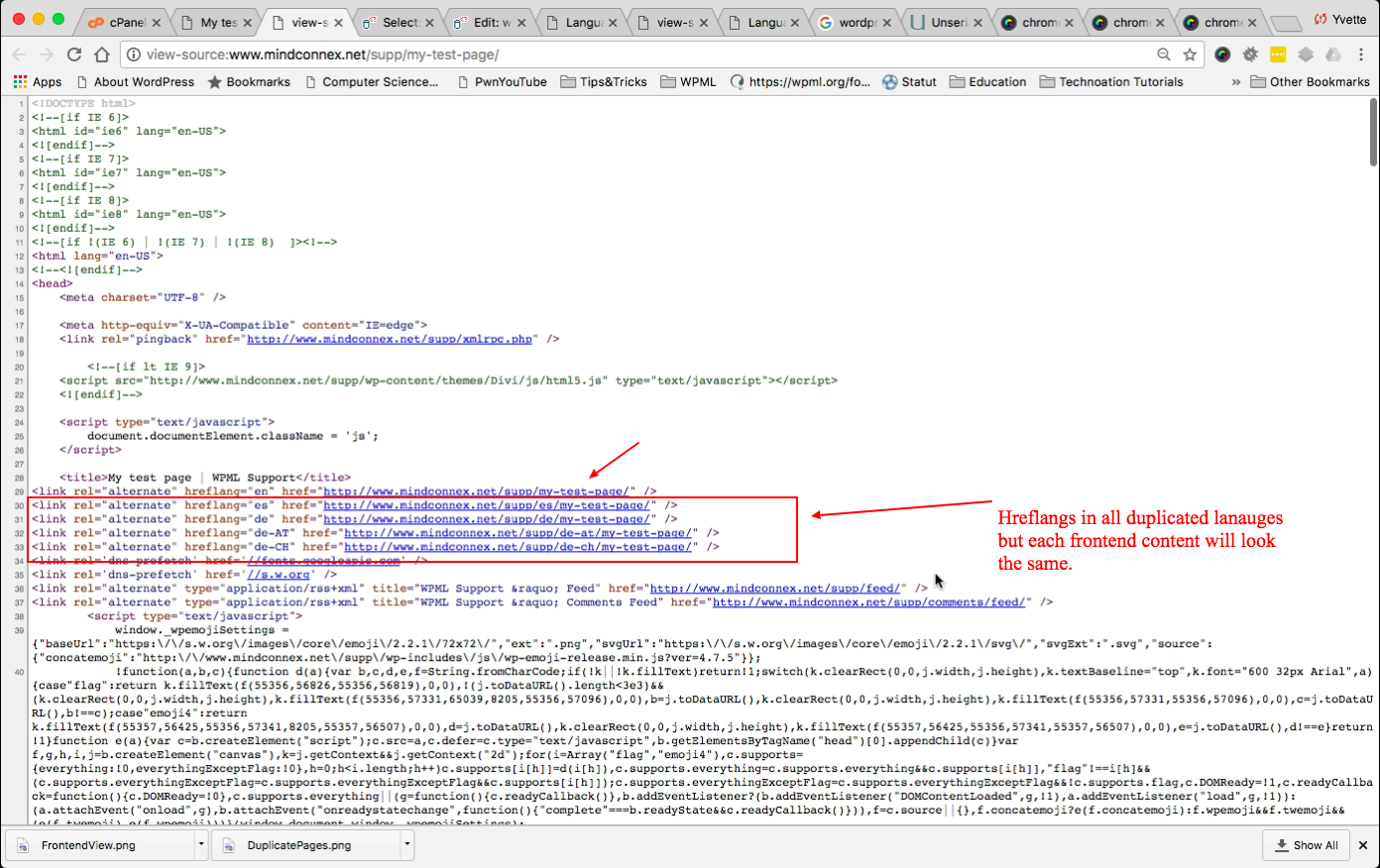Go back to the previous page

20,54
